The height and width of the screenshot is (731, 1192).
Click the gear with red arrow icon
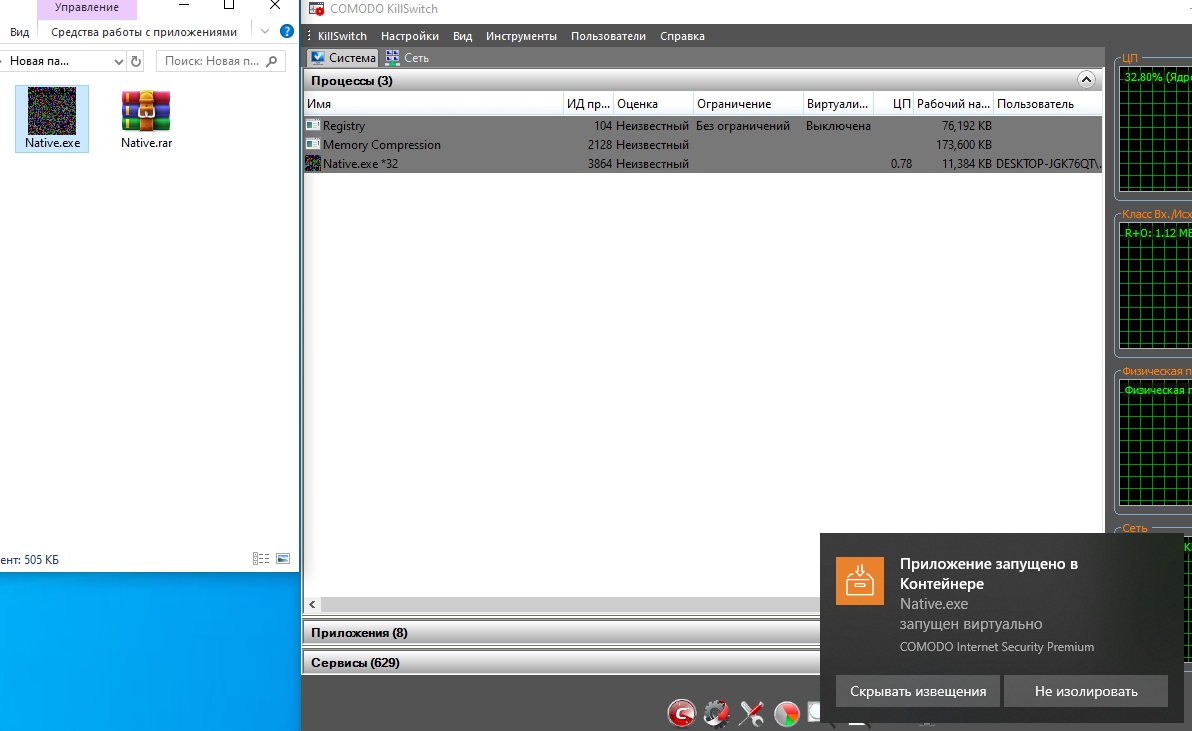coord(716,714)
